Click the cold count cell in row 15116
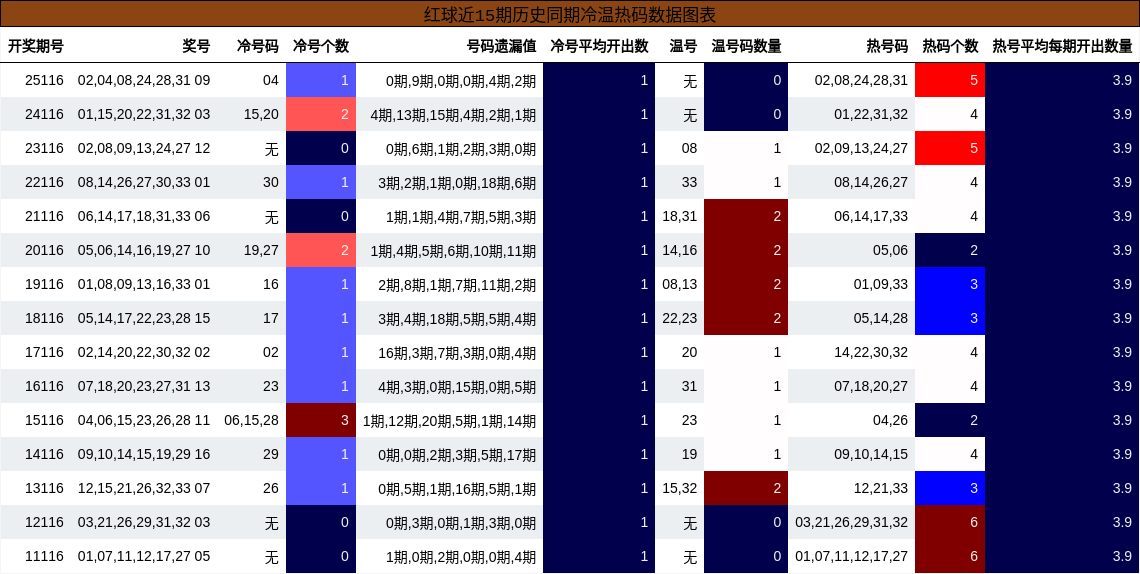 321,420
